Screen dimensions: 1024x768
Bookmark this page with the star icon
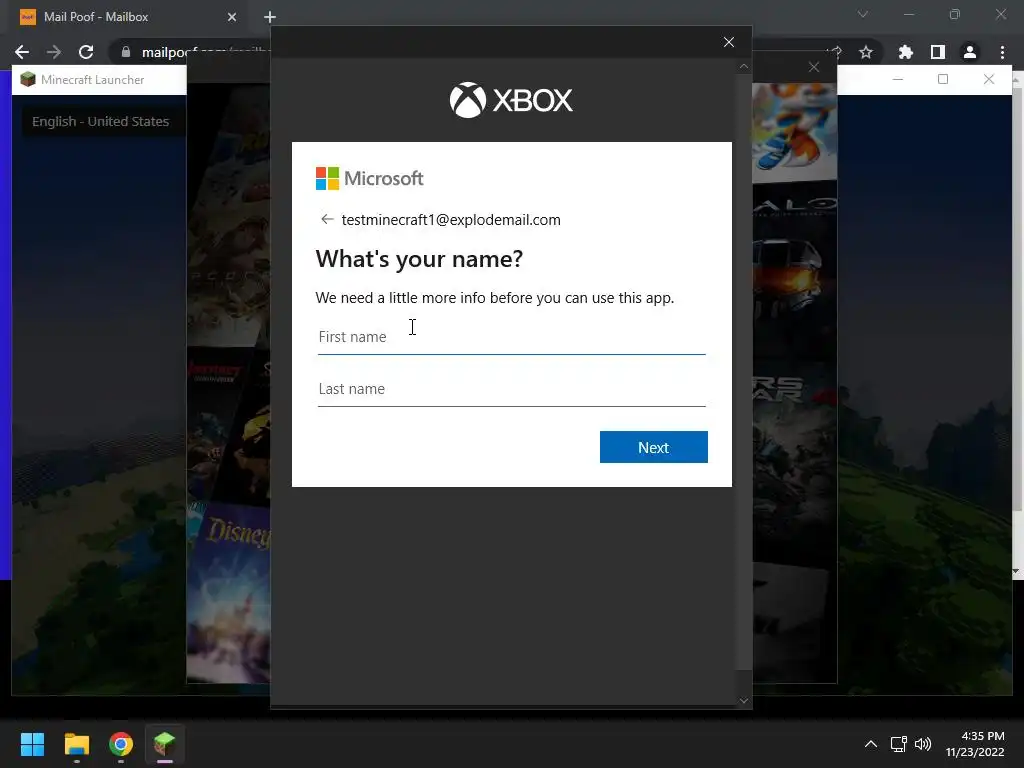click(x=866, y=52)
